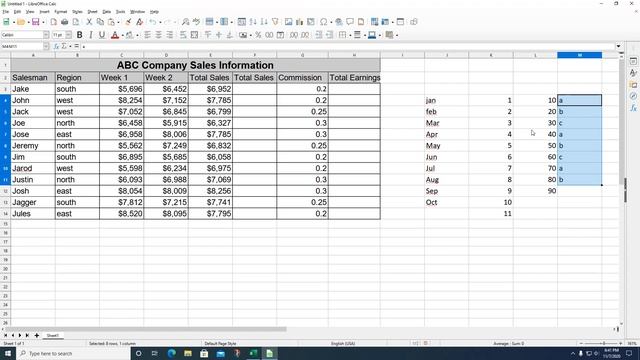
Task: Go to the first sheet arrow
Action: 5,336
